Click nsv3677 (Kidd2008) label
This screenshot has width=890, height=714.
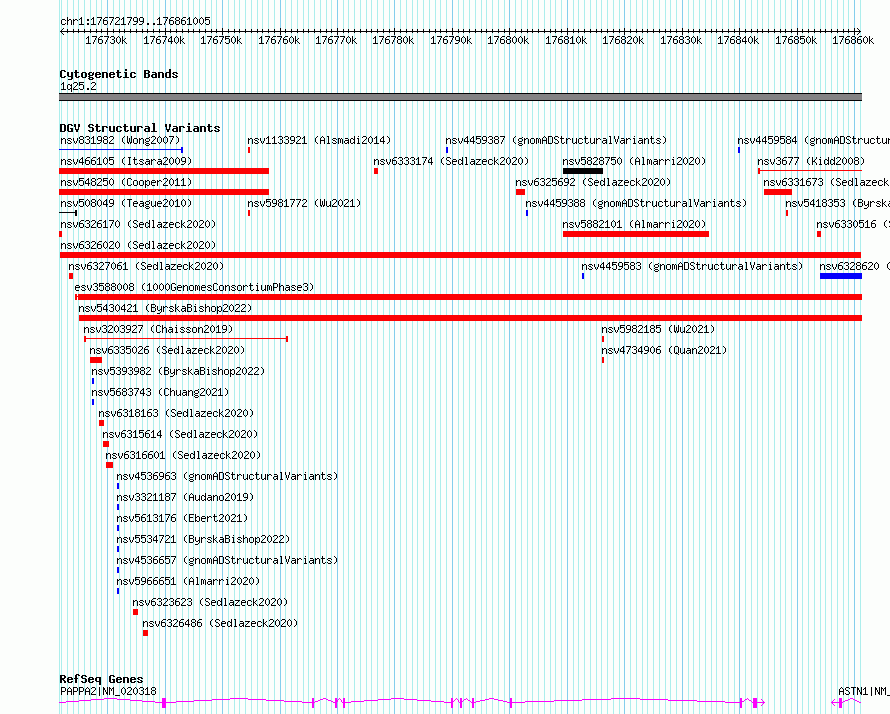coord(811,161)
